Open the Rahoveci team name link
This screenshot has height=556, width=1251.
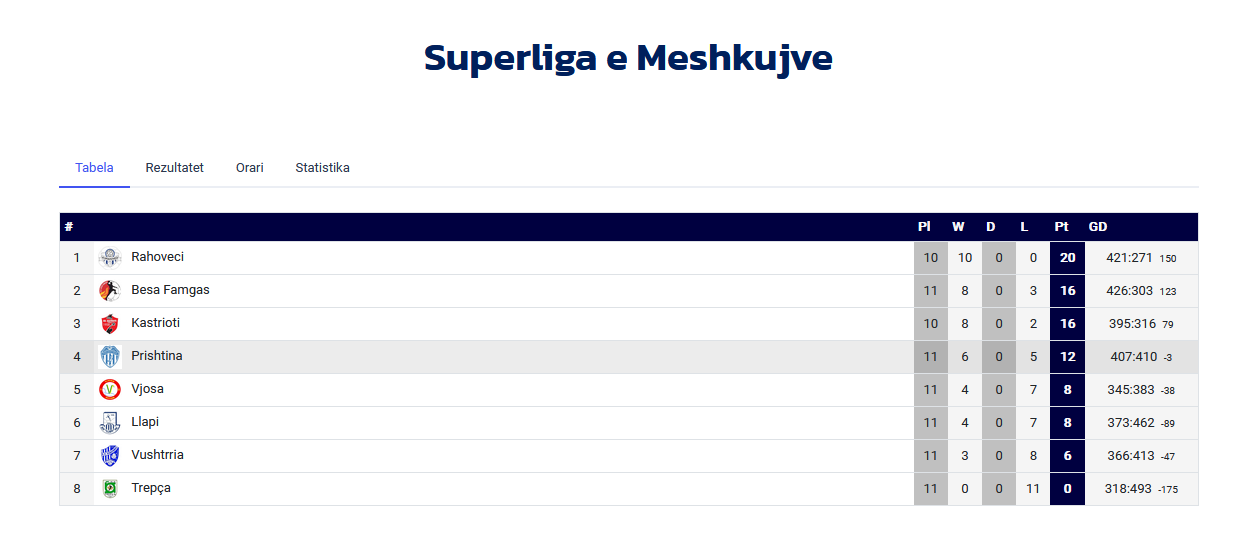point(158,257)
